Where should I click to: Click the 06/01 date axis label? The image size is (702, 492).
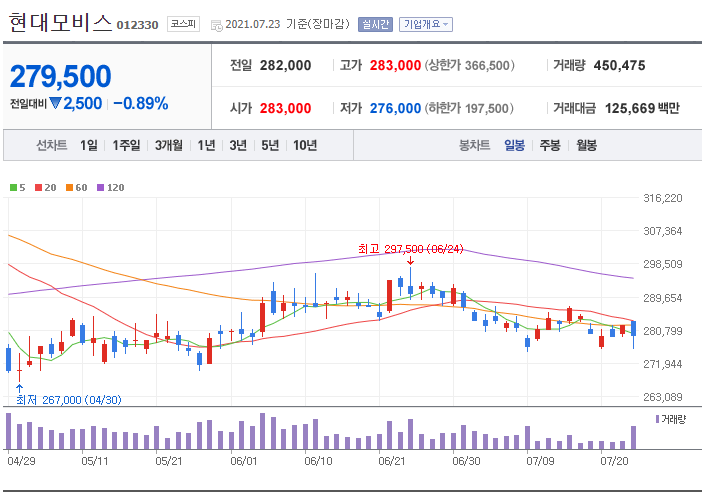click(x=244, y=461)
